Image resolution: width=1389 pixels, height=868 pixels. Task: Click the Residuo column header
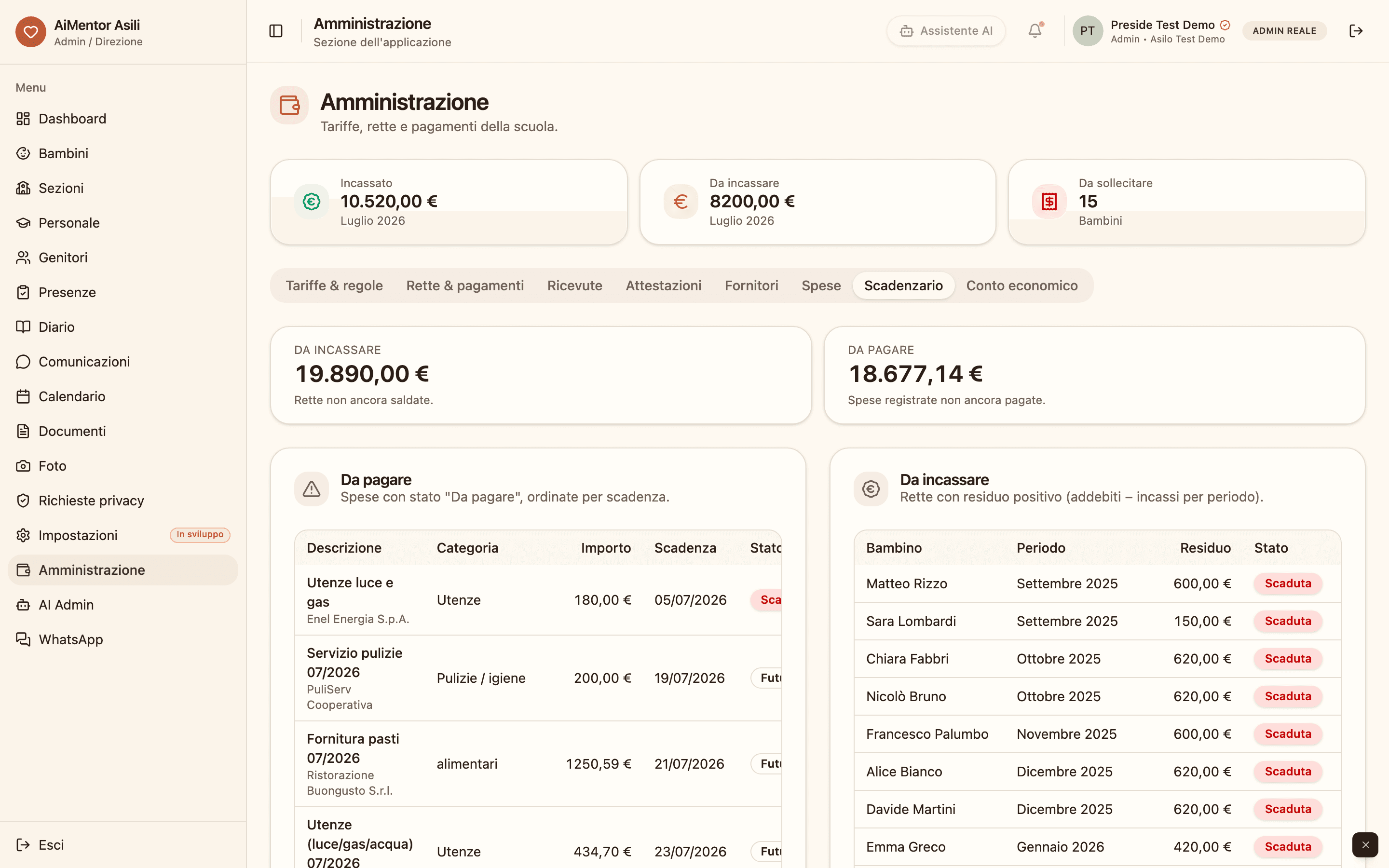(x=1205, y=548)
